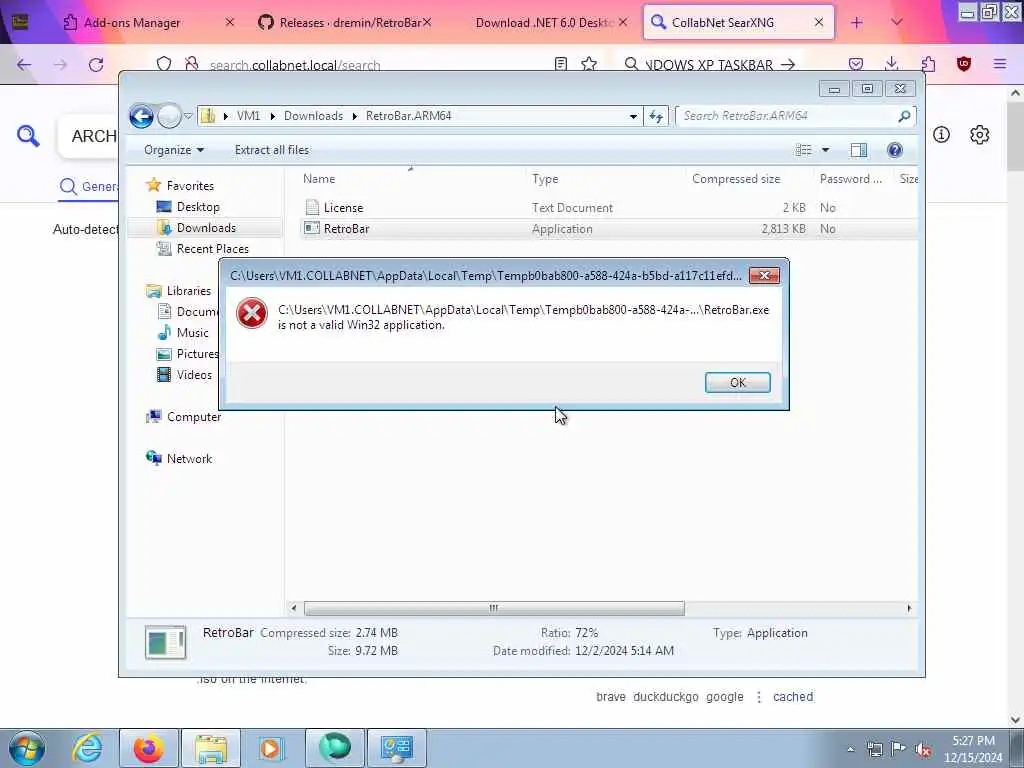Open Recent Places in navigation pane
Image resolution: width=1024 pixels, height=768 pixels.
pyautogui.click(x=212, y=249)
